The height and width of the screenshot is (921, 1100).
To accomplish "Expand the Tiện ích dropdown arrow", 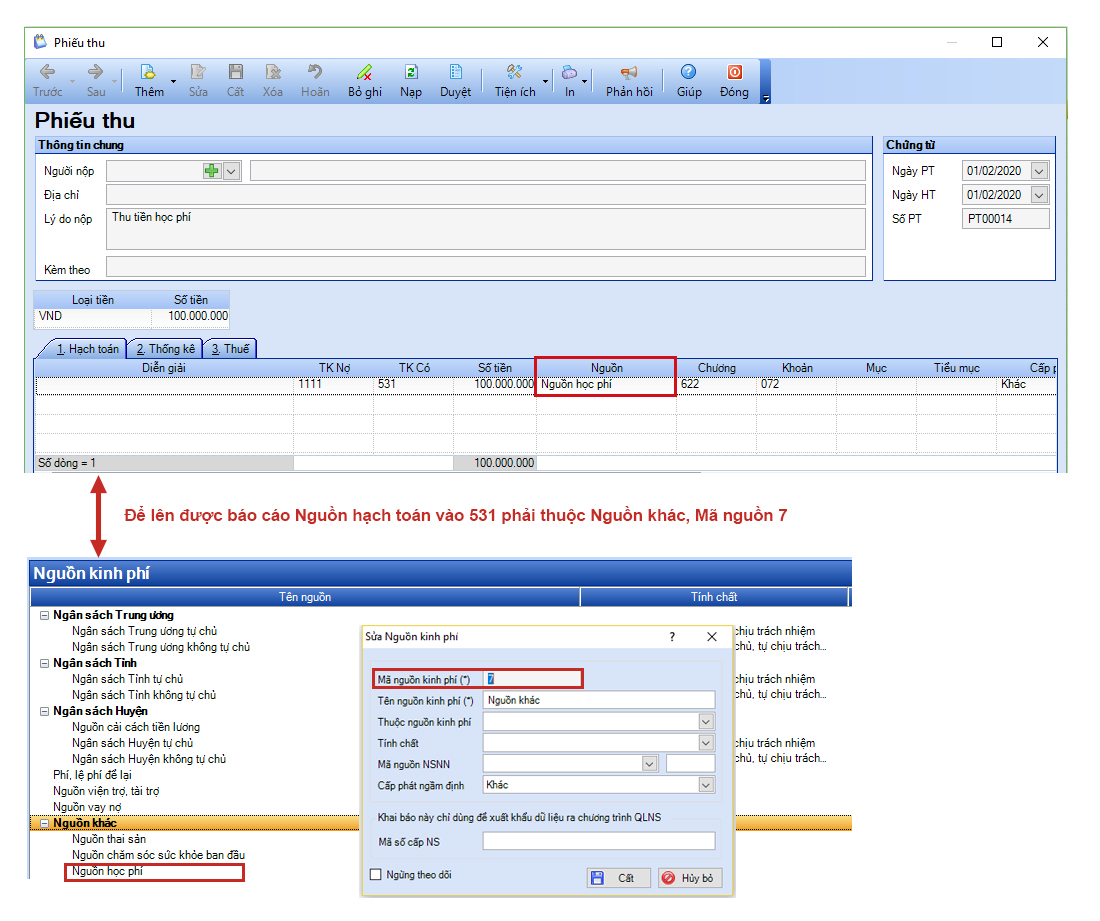I will pos(545,81).
